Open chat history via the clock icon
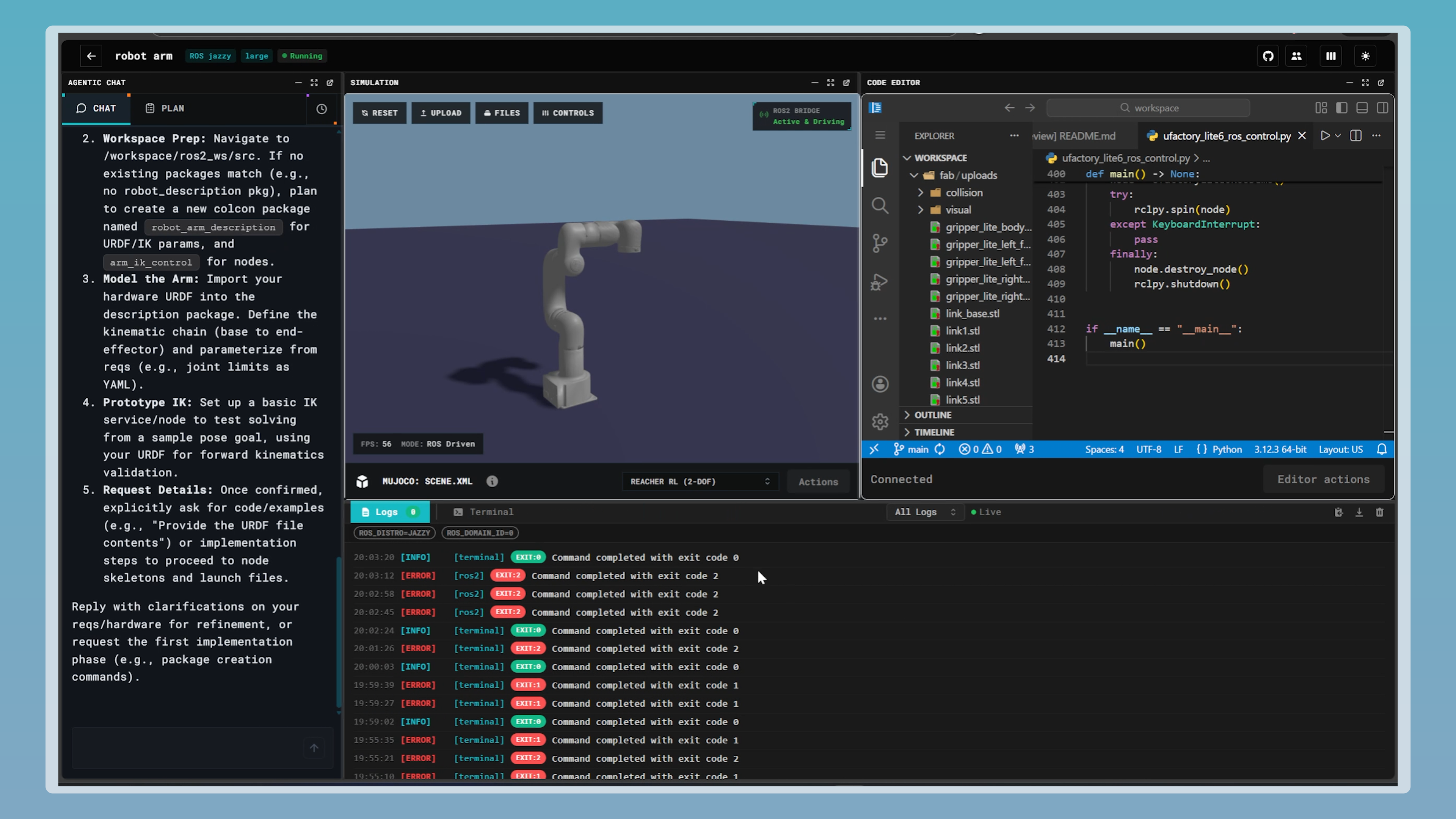 322,108
